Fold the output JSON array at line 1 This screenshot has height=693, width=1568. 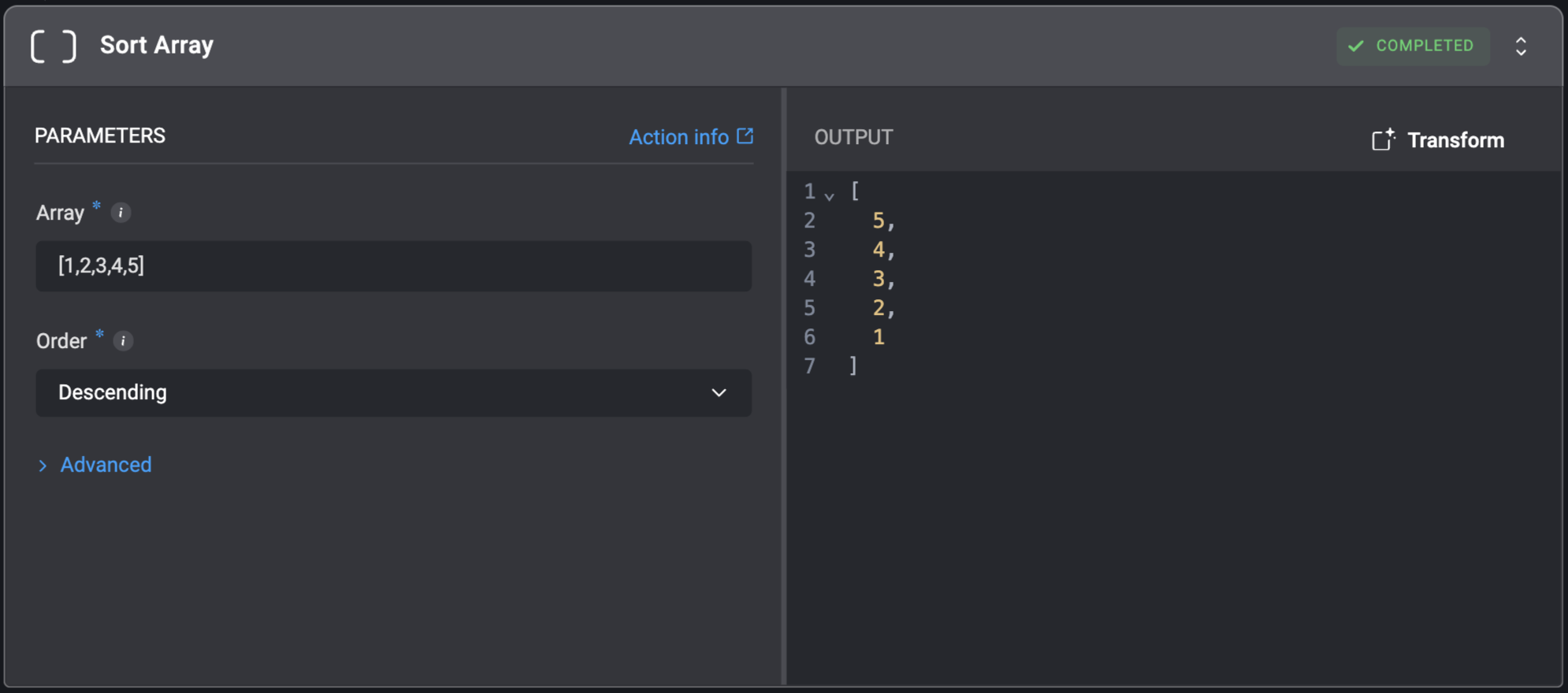pos(829,195)
